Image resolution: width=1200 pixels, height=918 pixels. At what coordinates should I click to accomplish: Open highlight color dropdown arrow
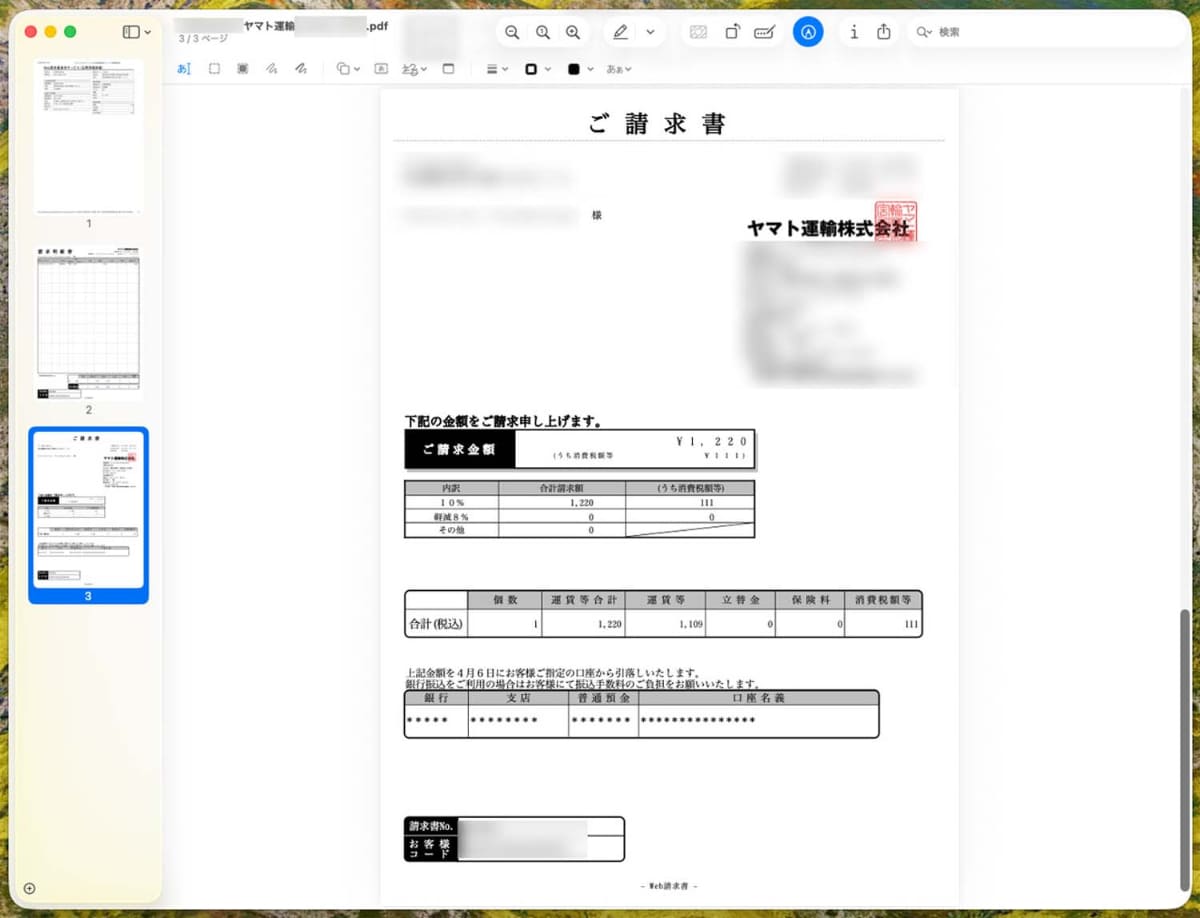pyautogui.click(x=650, y=32)
